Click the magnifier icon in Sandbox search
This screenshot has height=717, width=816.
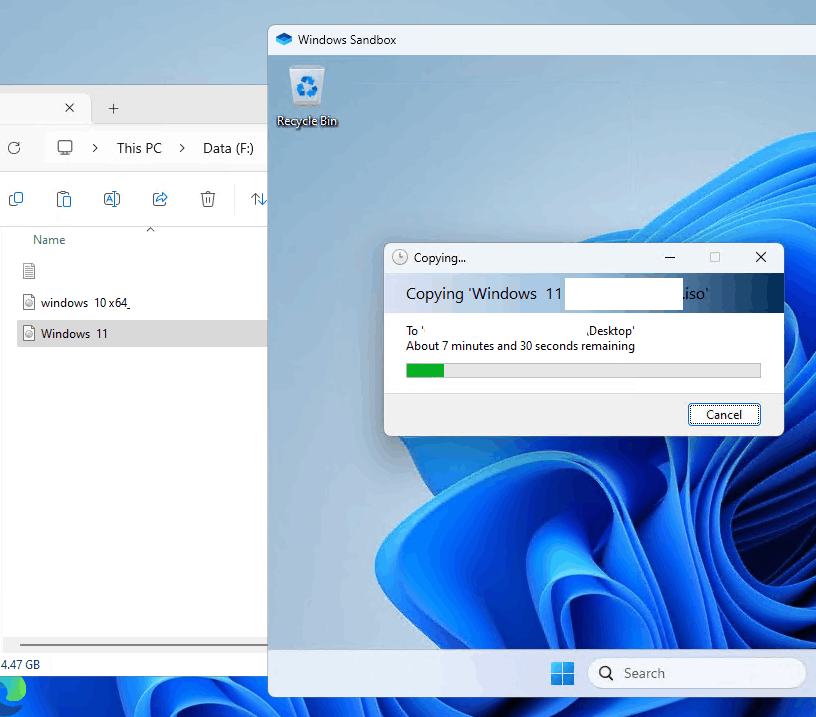click(606, 673)
